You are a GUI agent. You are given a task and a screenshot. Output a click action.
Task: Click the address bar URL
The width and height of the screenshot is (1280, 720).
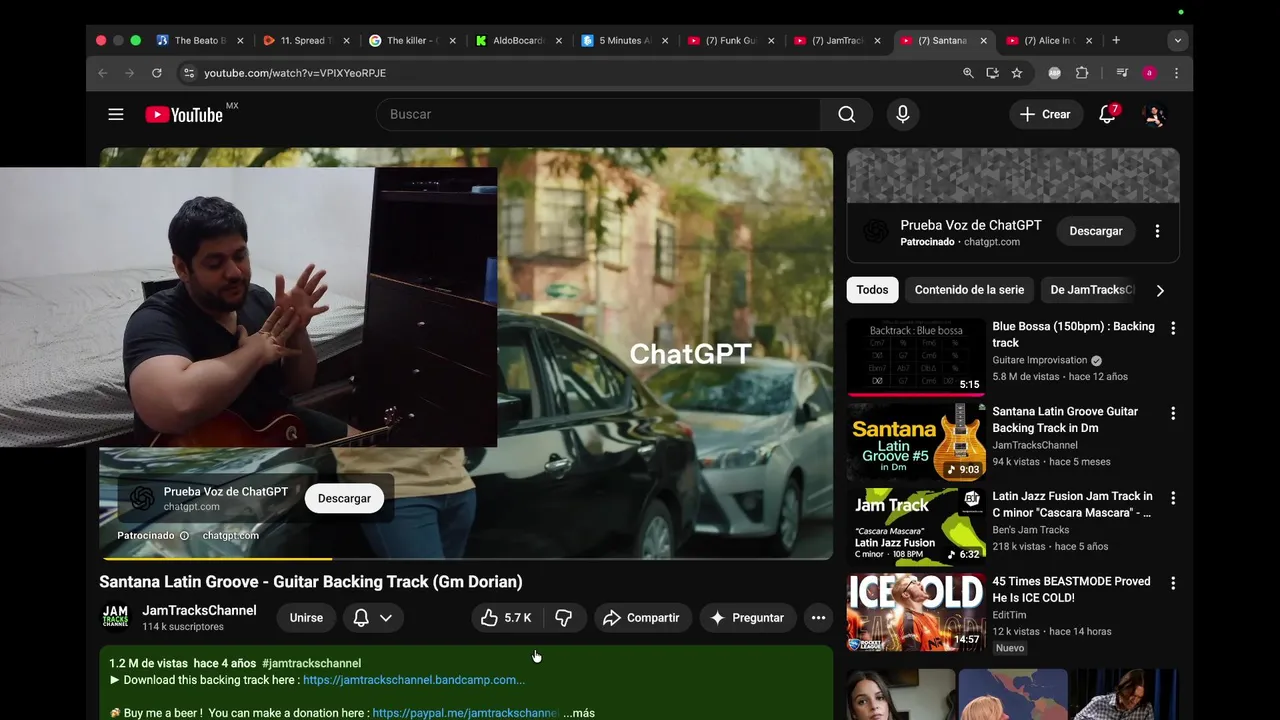(295, 73)
